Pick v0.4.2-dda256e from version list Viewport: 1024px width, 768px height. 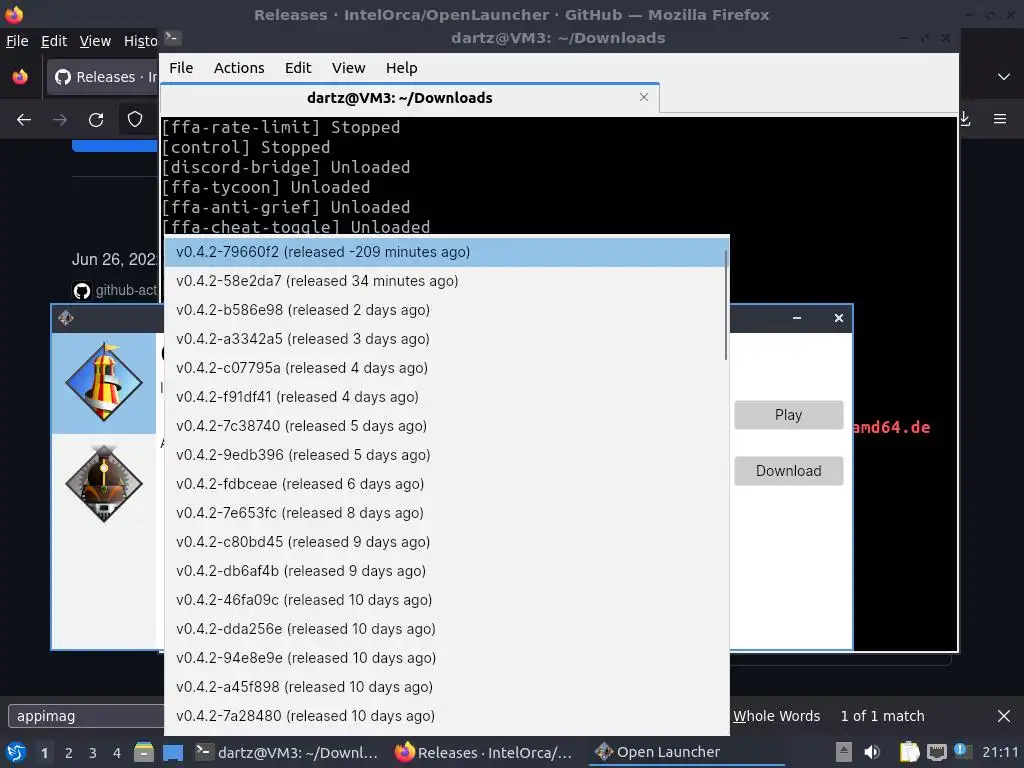pyautogui.click(x=444, y=629)
